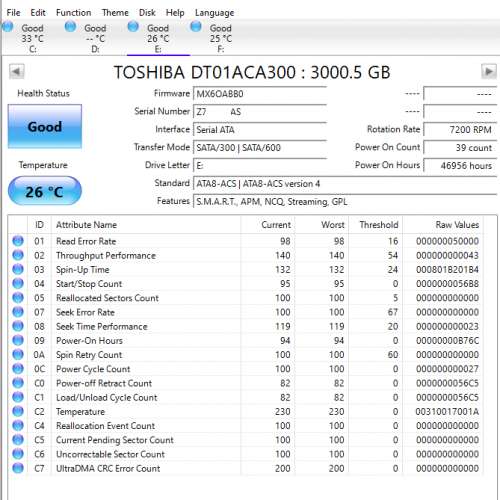Click the 26 °C temperature button

click(45, 191)
